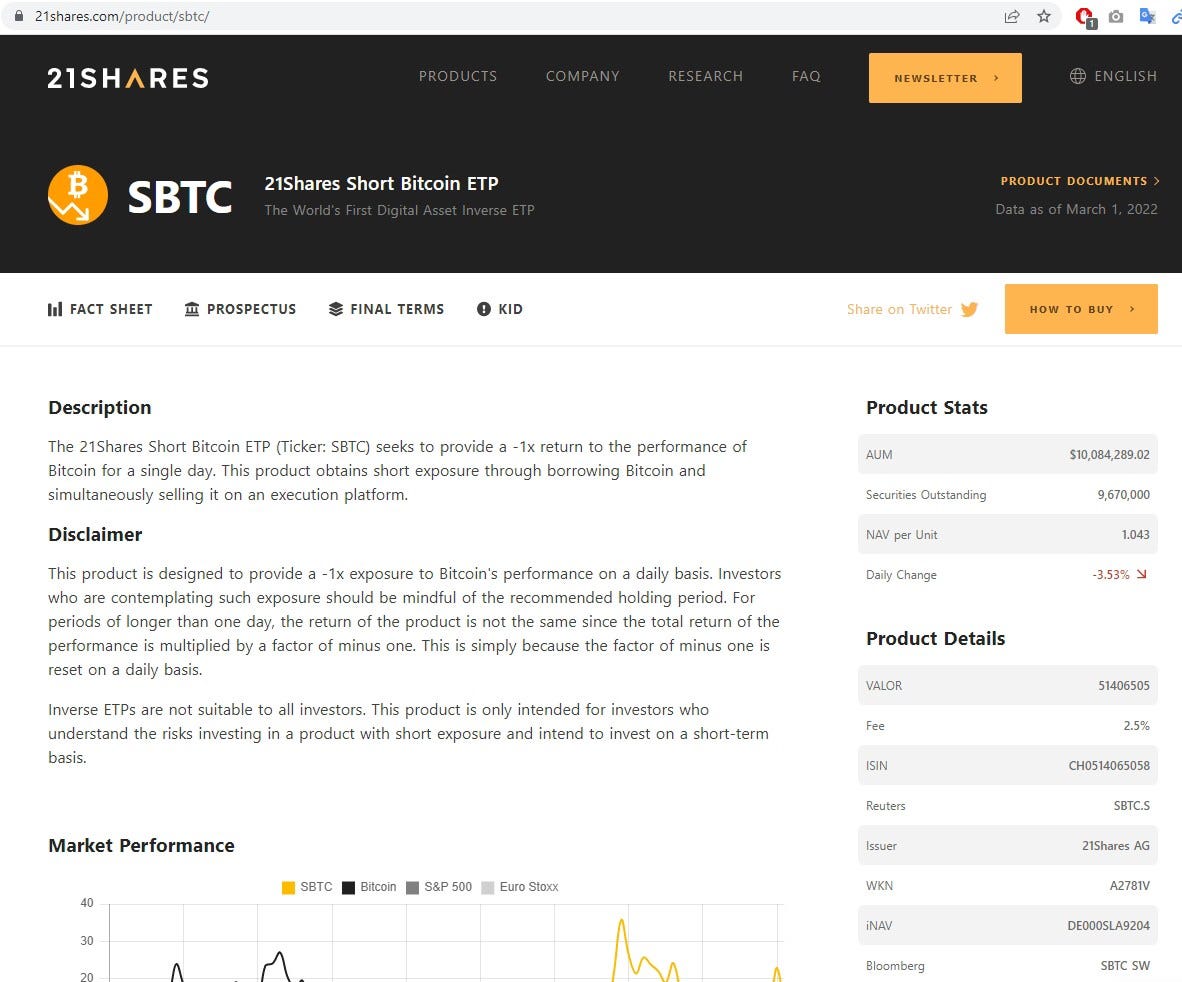Click the WKN code A2781V

[1129, 885]
